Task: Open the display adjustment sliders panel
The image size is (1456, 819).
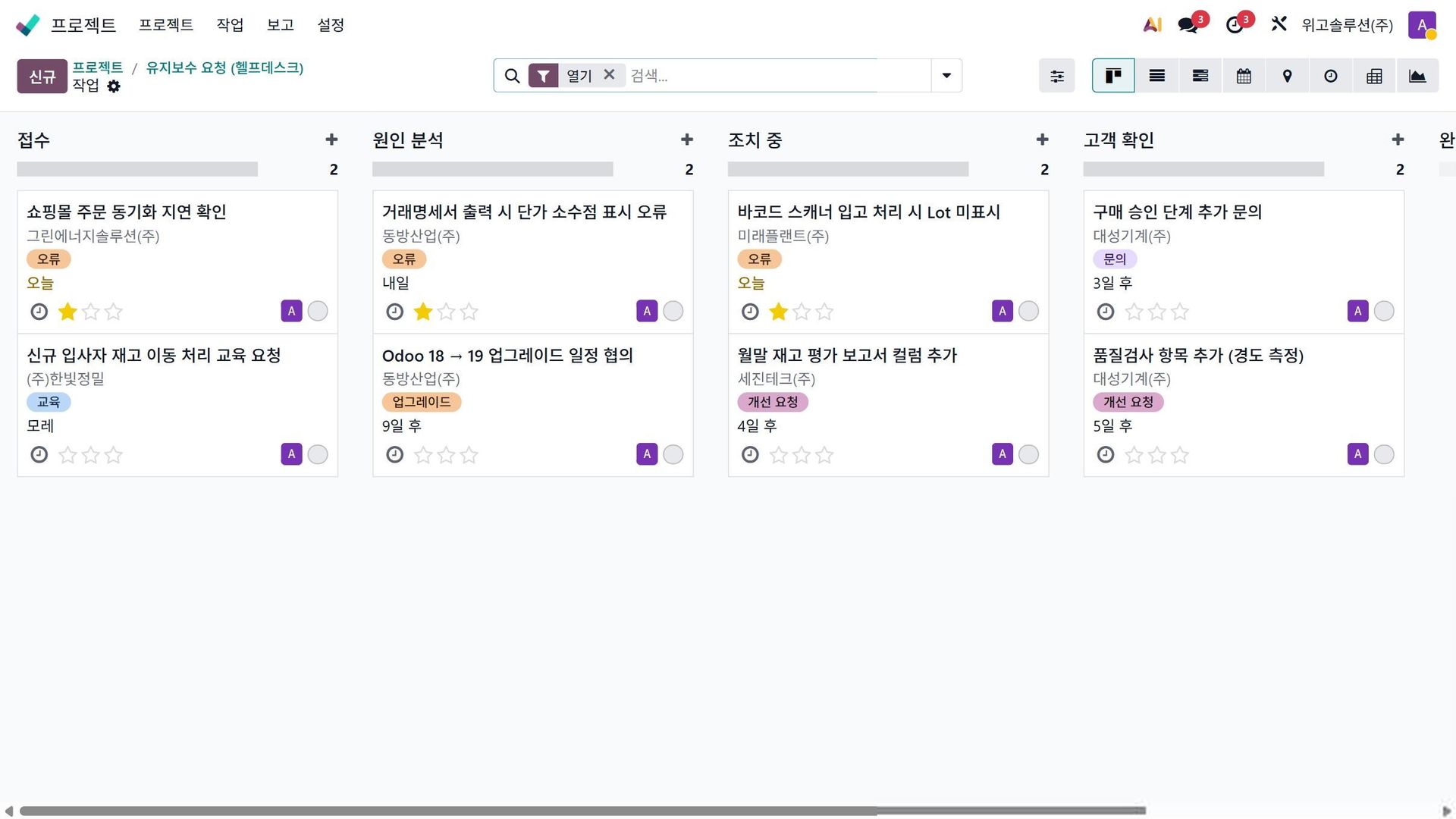Action: tap(1056, 76)
